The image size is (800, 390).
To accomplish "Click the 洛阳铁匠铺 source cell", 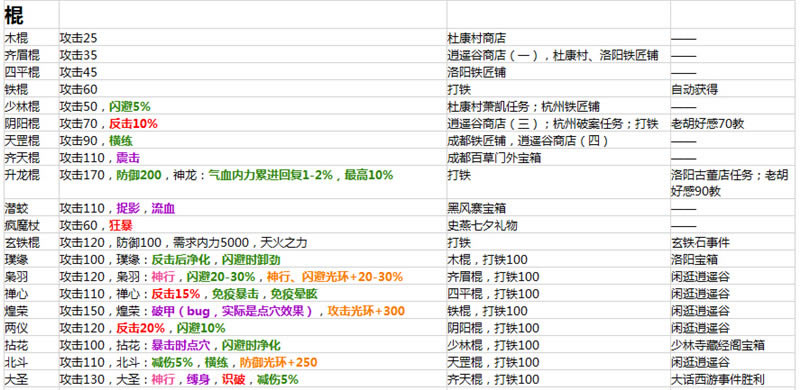I will (x=559, y=72).
